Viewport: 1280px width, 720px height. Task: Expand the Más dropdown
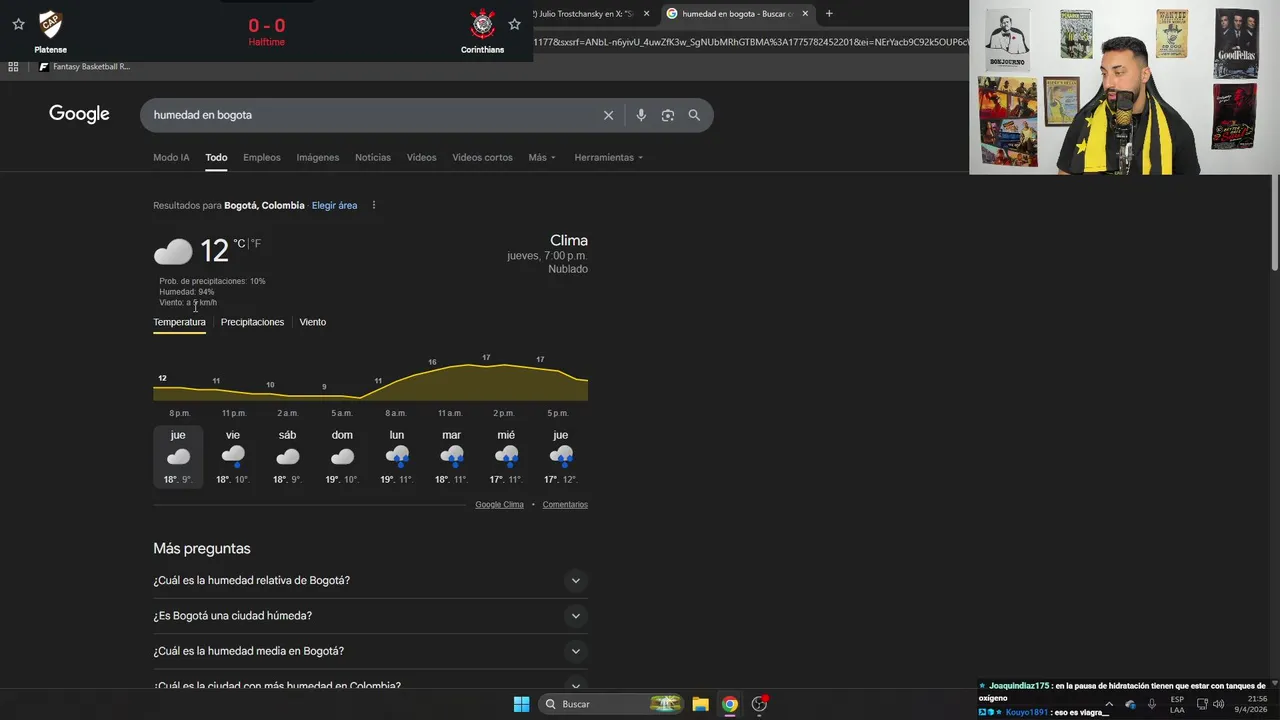[x=542, y=157]
